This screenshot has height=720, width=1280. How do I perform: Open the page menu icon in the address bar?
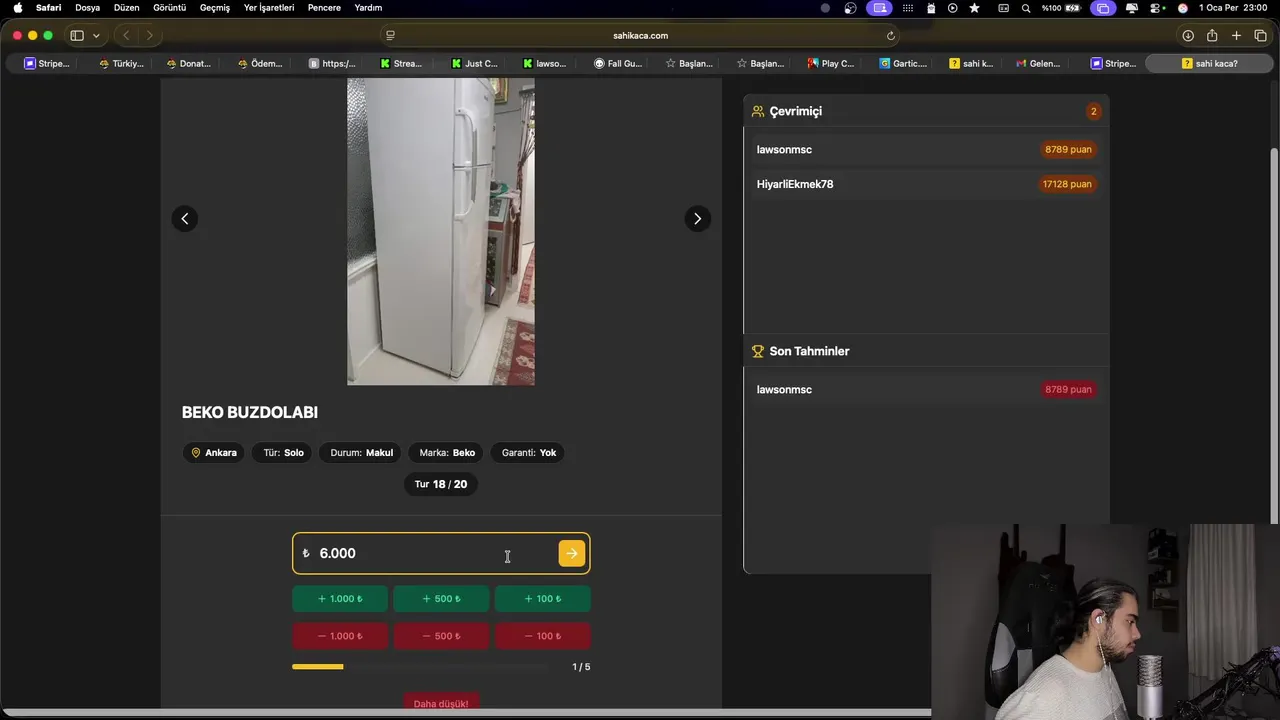pyautogui.click(x=391, y=35)
